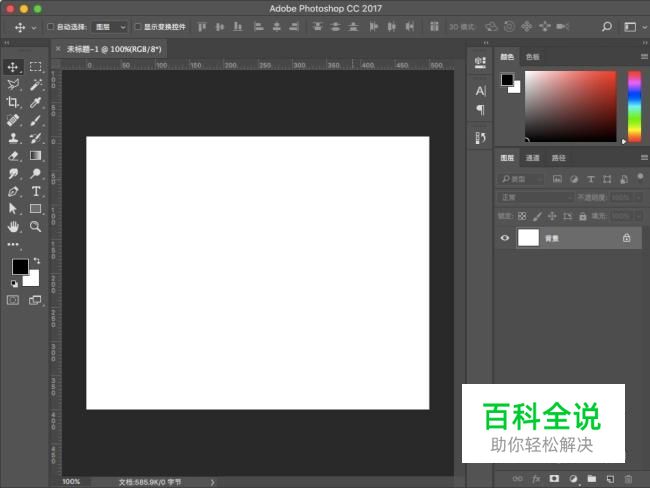
Task: Choose the Eyedropper tool
Action: coord(35,102)
